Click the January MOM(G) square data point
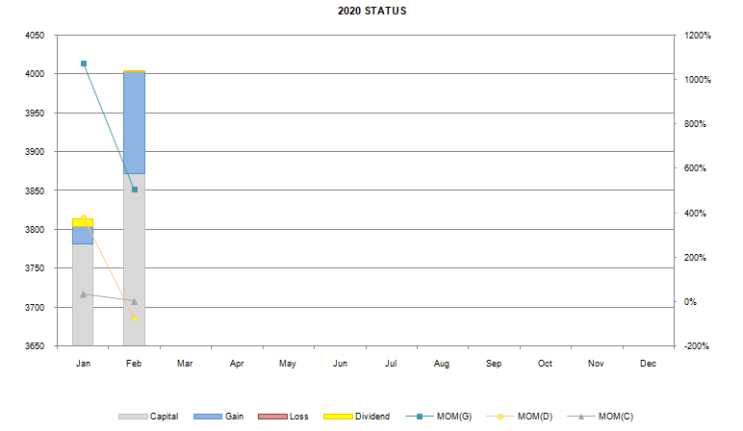The image size is (743, 431). (84, 63)
